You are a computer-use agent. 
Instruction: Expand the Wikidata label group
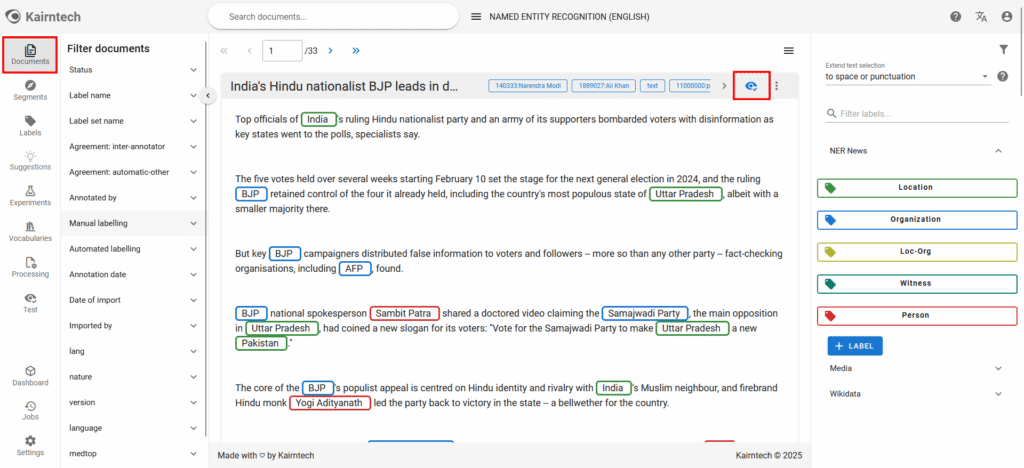997,394
